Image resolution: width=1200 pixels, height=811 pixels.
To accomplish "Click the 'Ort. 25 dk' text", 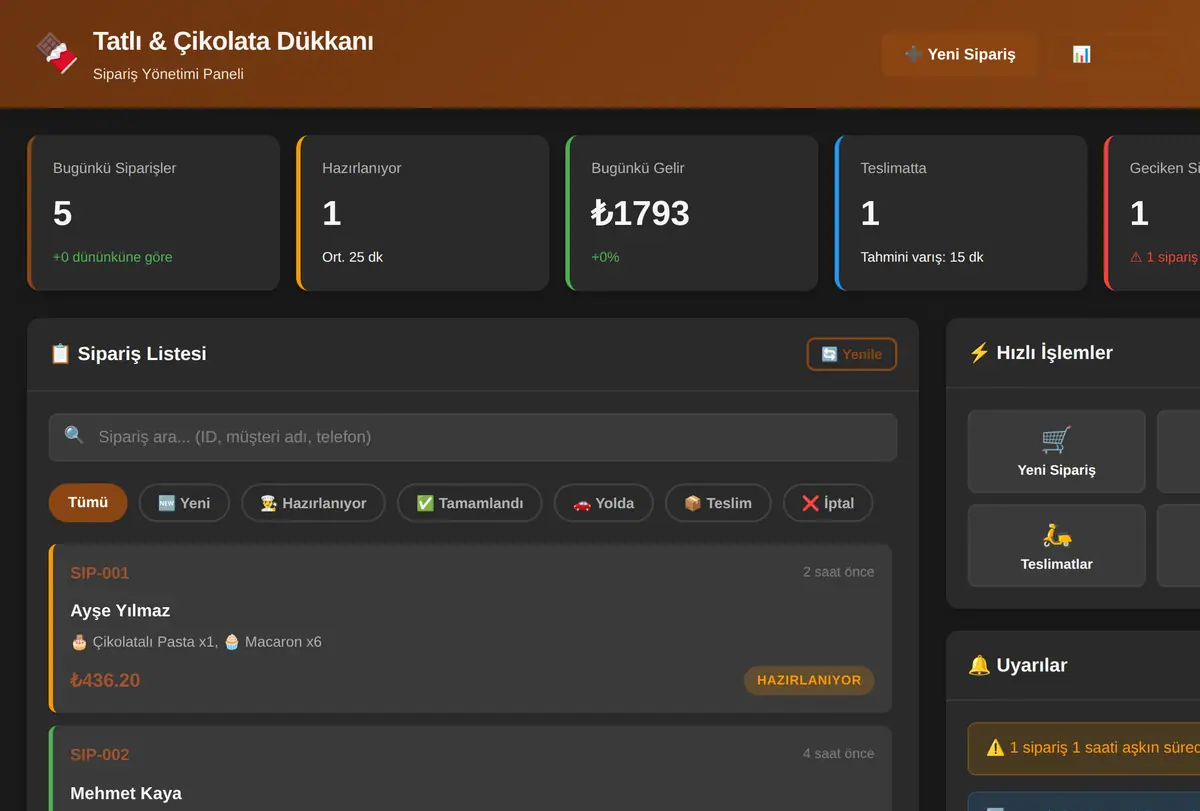I will click(352, 257).
